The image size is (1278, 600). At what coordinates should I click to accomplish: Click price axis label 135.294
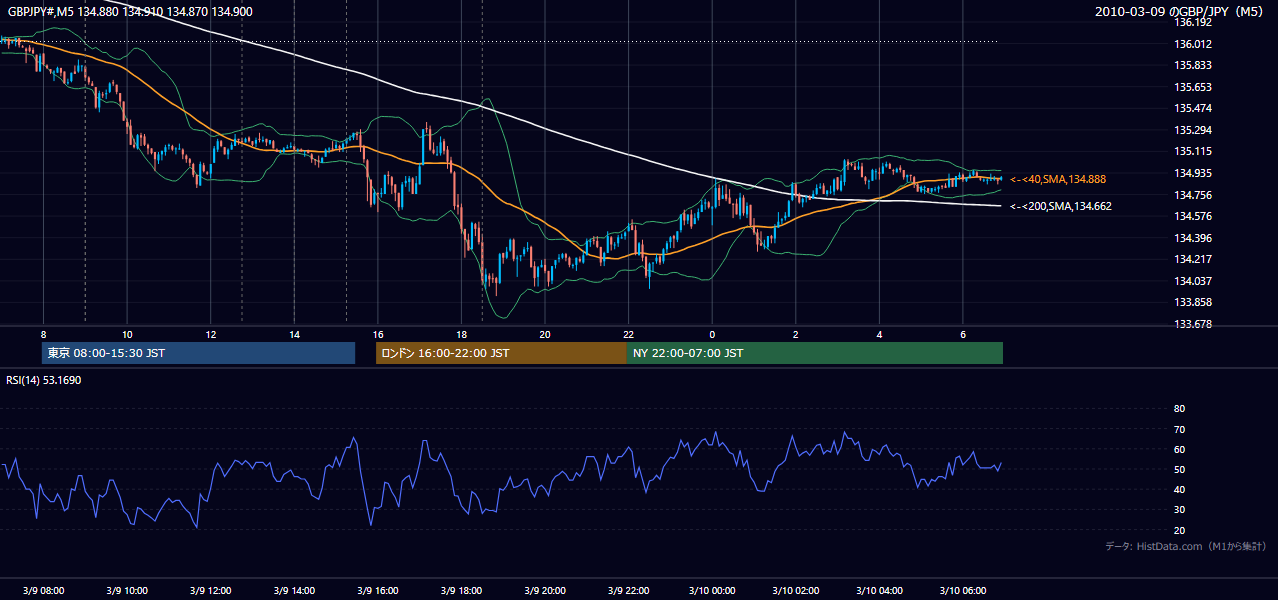[x=1193, y=130]
